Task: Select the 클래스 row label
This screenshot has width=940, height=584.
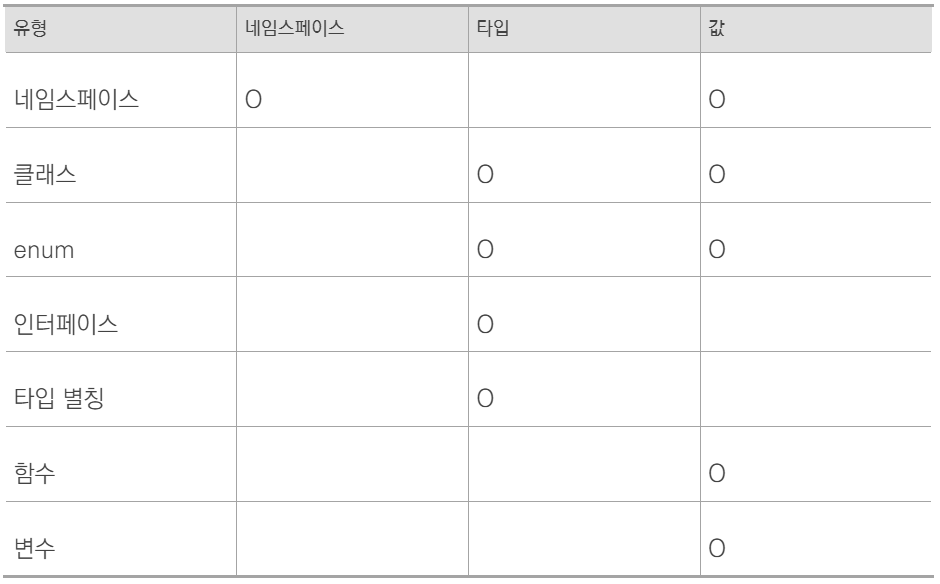Action: click(x=45, y=174)
